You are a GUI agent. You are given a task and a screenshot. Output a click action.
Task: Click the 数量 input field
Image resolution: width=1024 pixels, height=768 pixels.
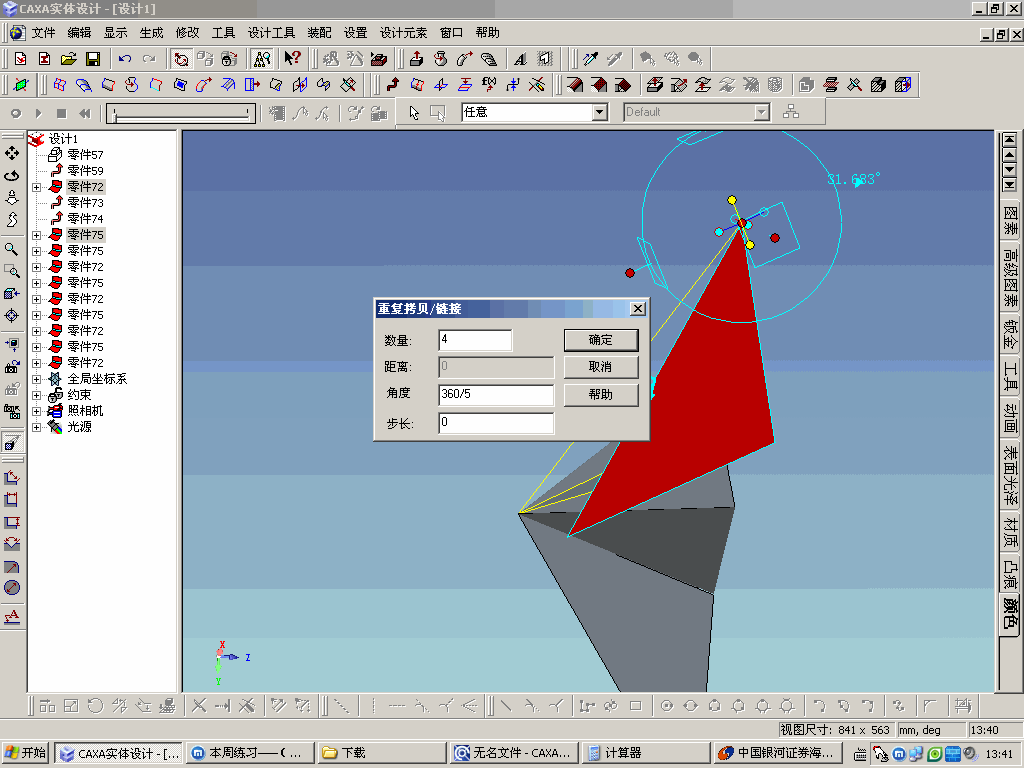[x=475, y=340]
